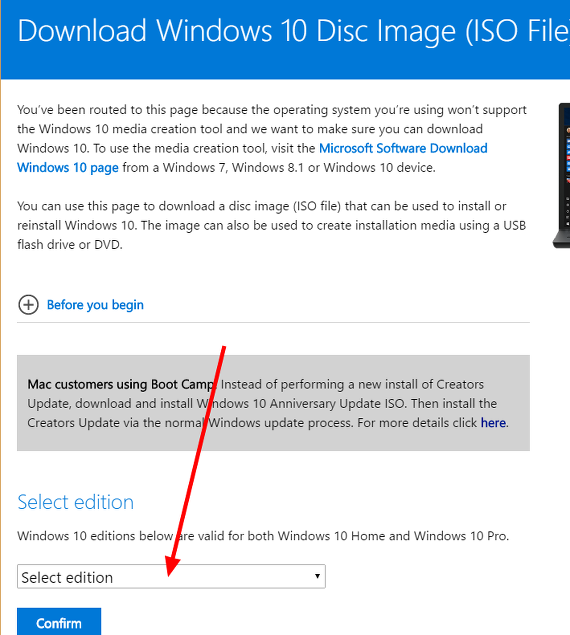Click the light blue Select edition heading
570x635 pixels.
pos(75,502)
